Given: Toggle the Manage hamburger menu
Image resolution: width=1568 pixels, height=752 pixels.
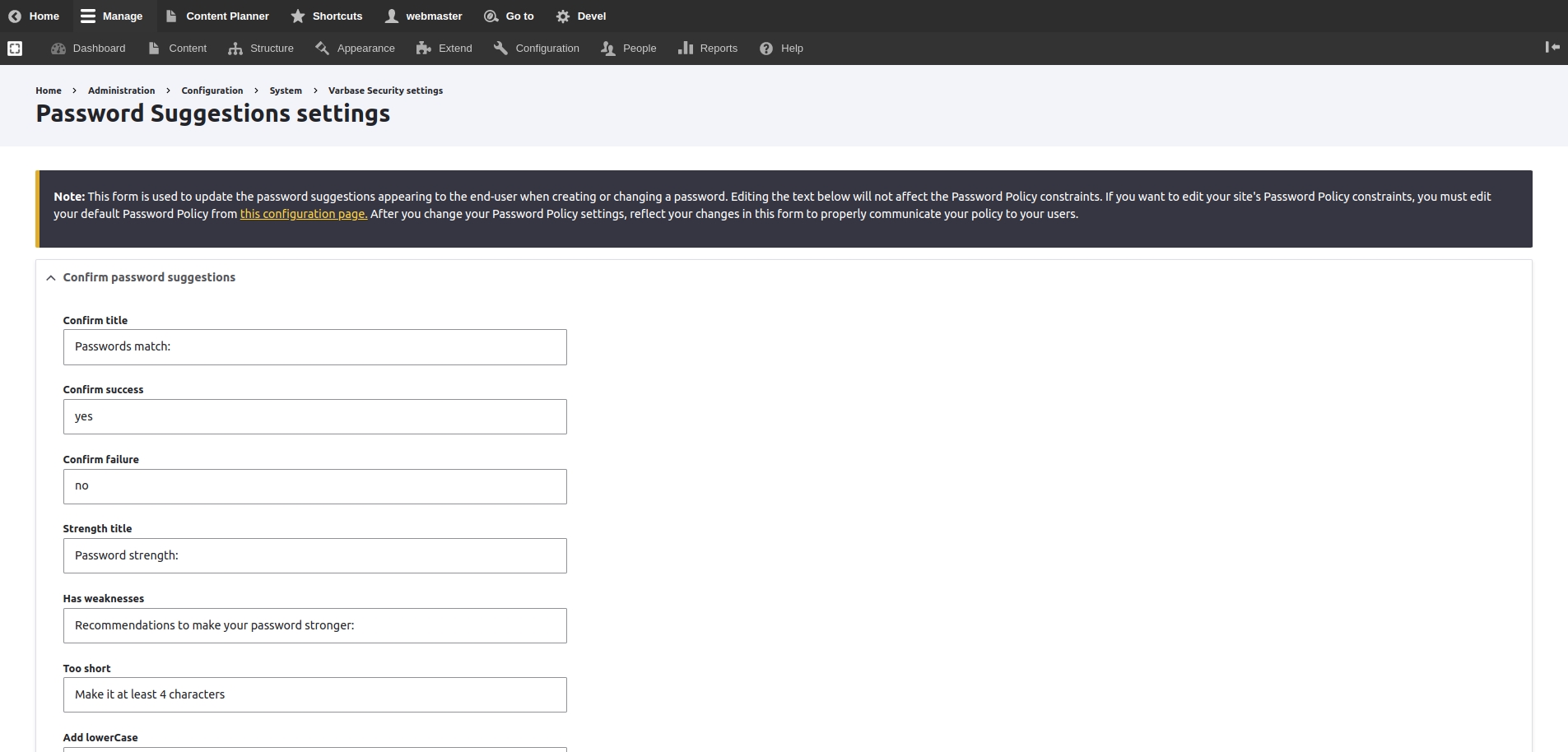Looking at the screenshot, I should click(x=88, y=16).
